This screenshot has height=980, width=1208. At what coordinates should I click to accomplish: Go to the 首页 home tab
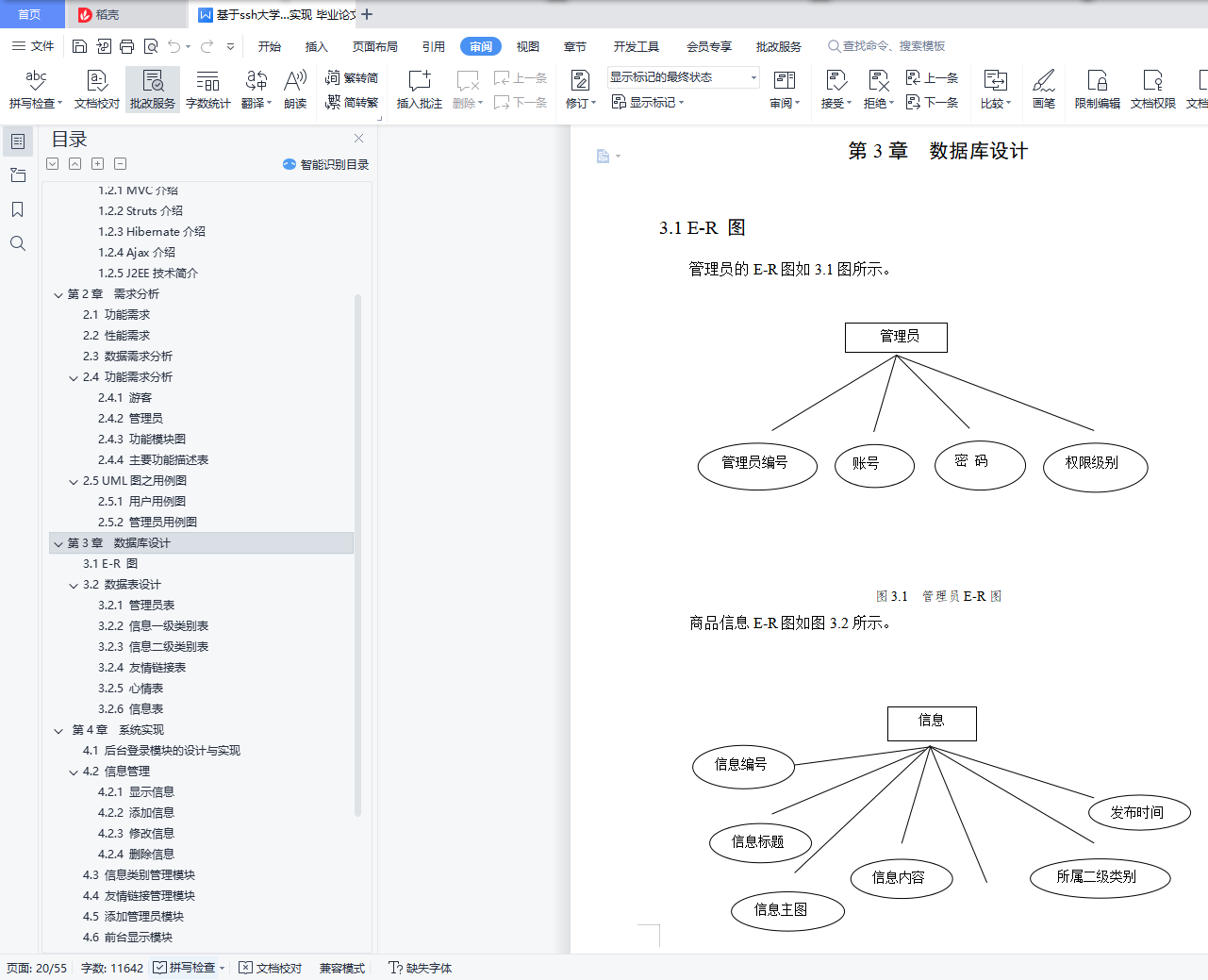(x=30, y=14)
